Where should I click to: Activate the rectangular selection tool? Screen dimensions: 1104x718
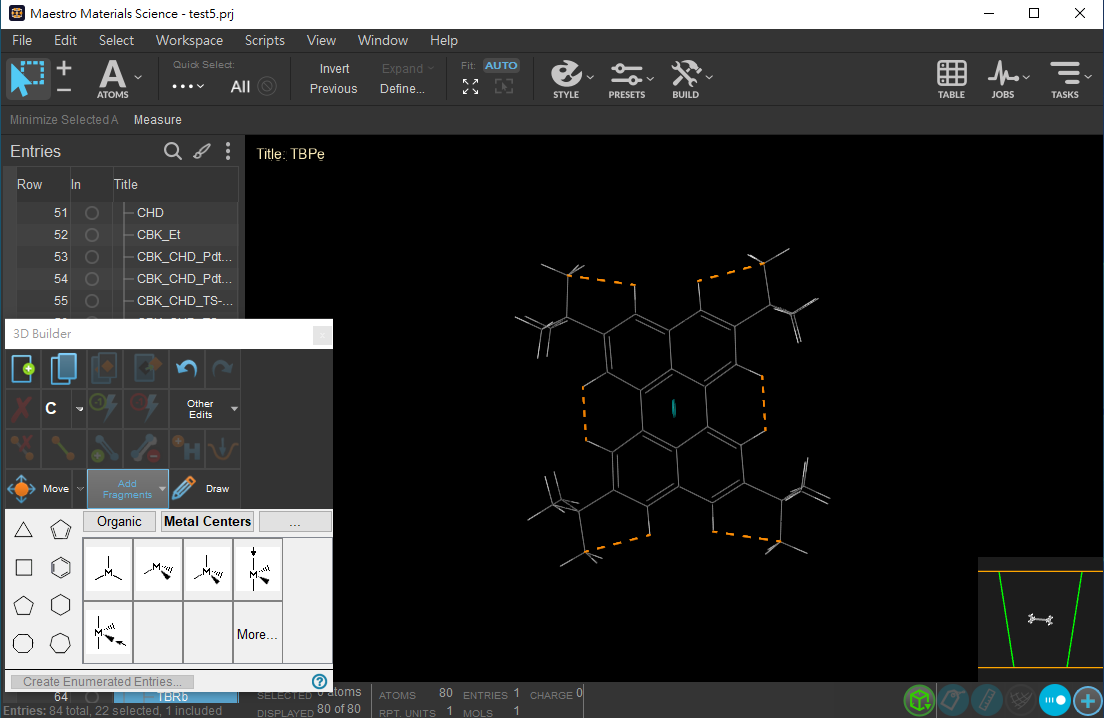point(28,78)
